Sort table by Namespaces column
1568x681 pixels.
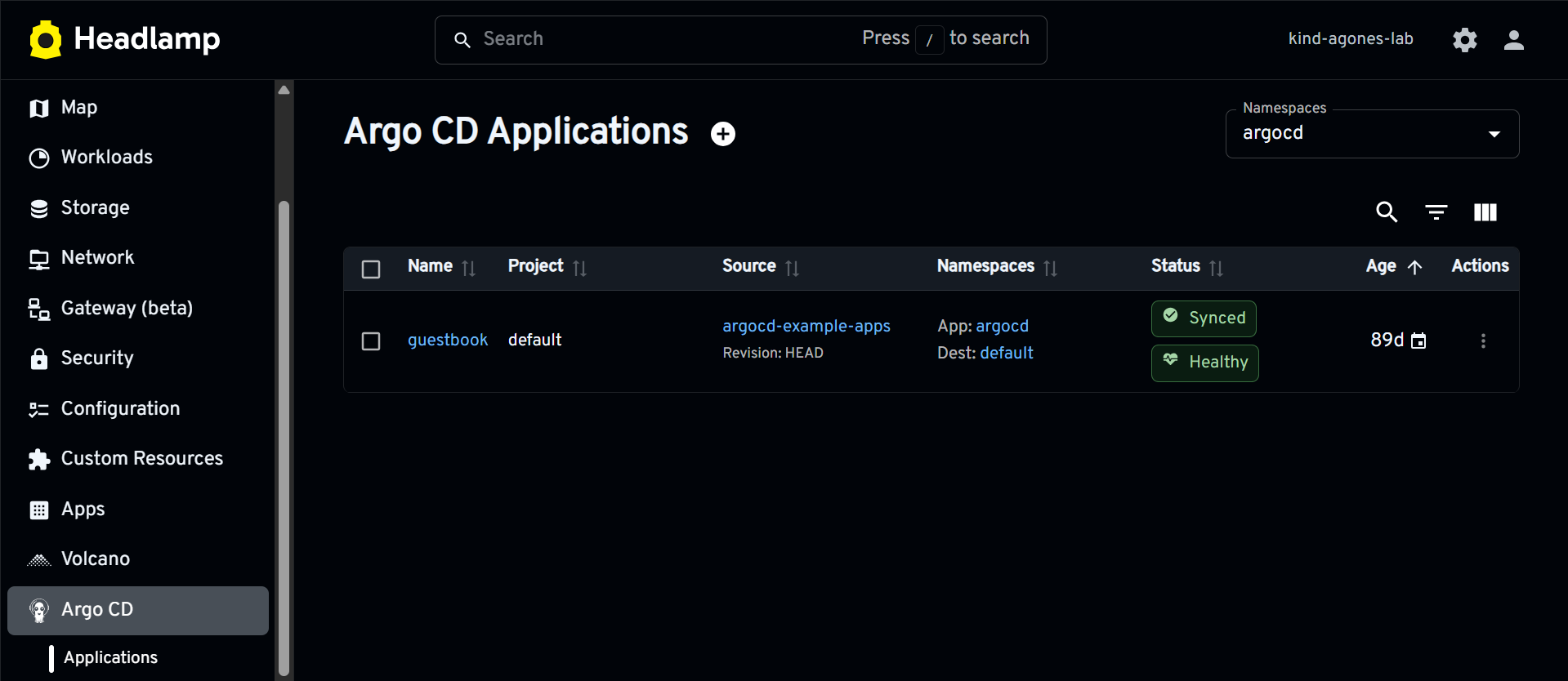pyautogui.click(x=1050, y=268)
